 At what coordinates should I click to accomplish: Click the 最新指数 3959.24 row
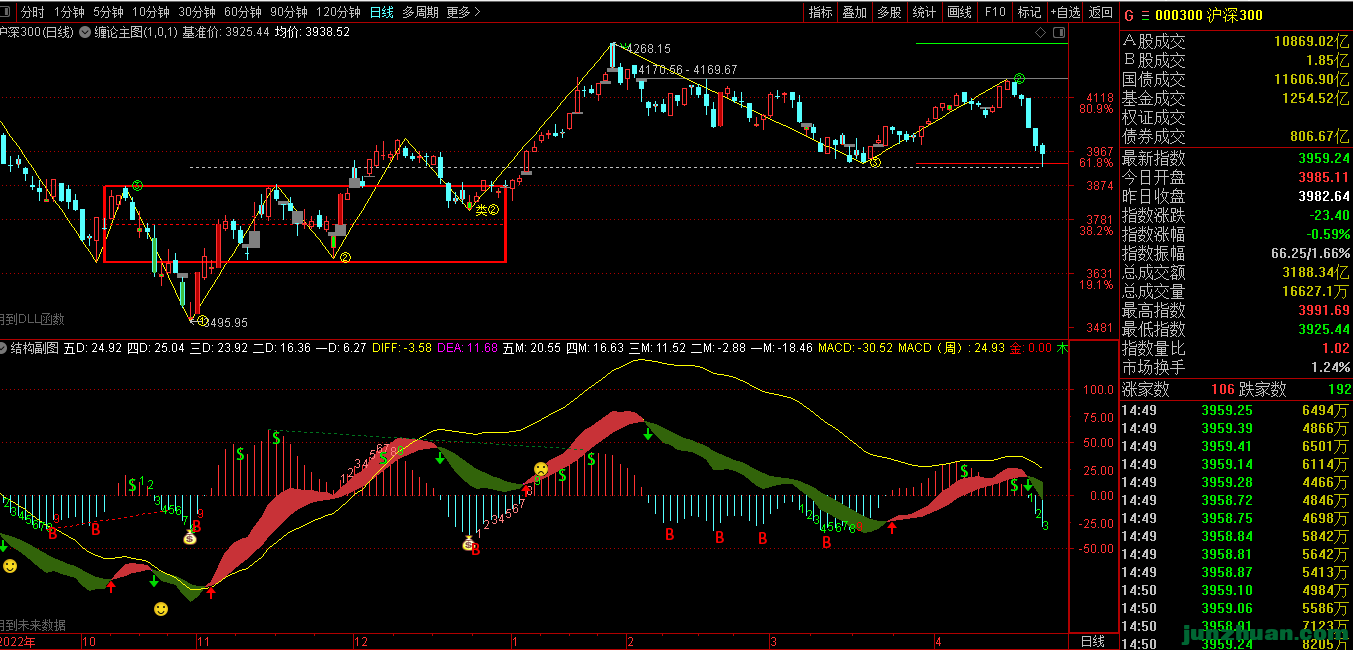(1235, 158)
